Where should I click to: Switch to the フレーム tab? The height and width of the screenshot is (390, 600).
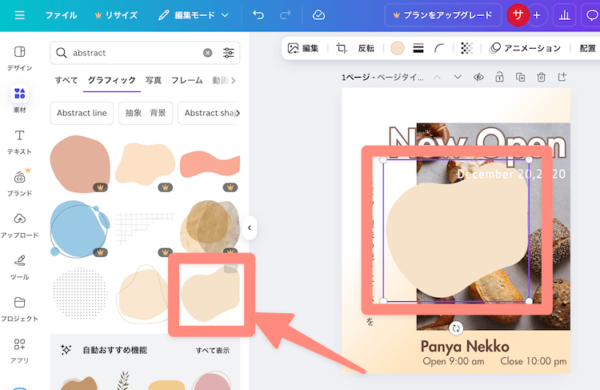tap(187, 80)
